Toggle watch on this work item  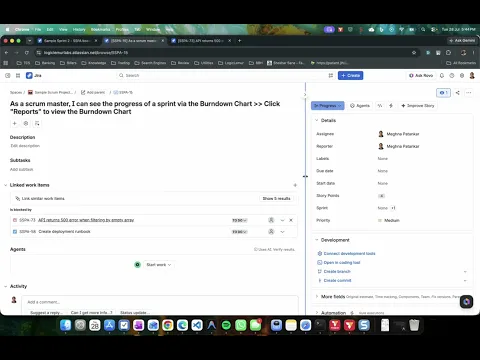pos(443,92)
